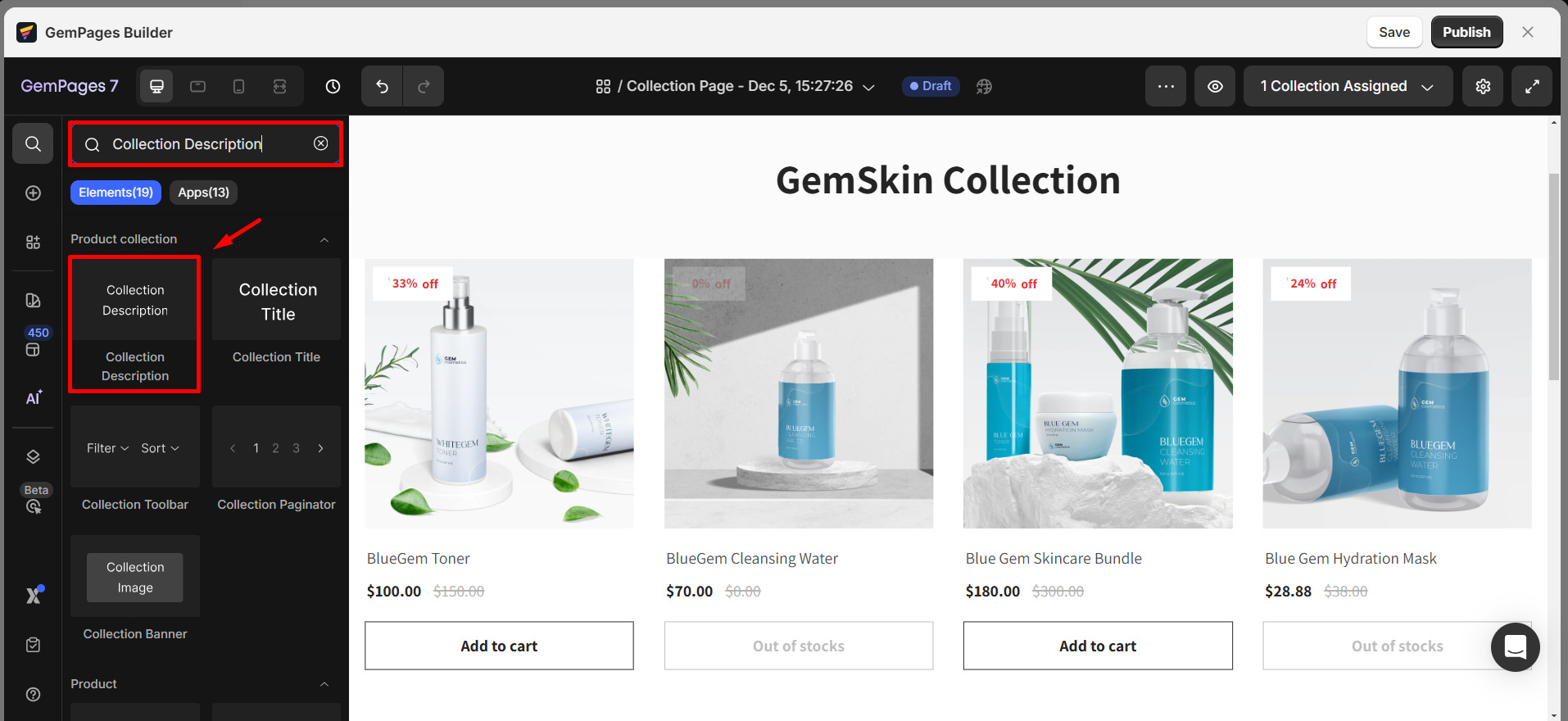Open 1 Collection Assigned dropdown
1568x721 pixels.
pyautogui.click(x=1348, y=86)
